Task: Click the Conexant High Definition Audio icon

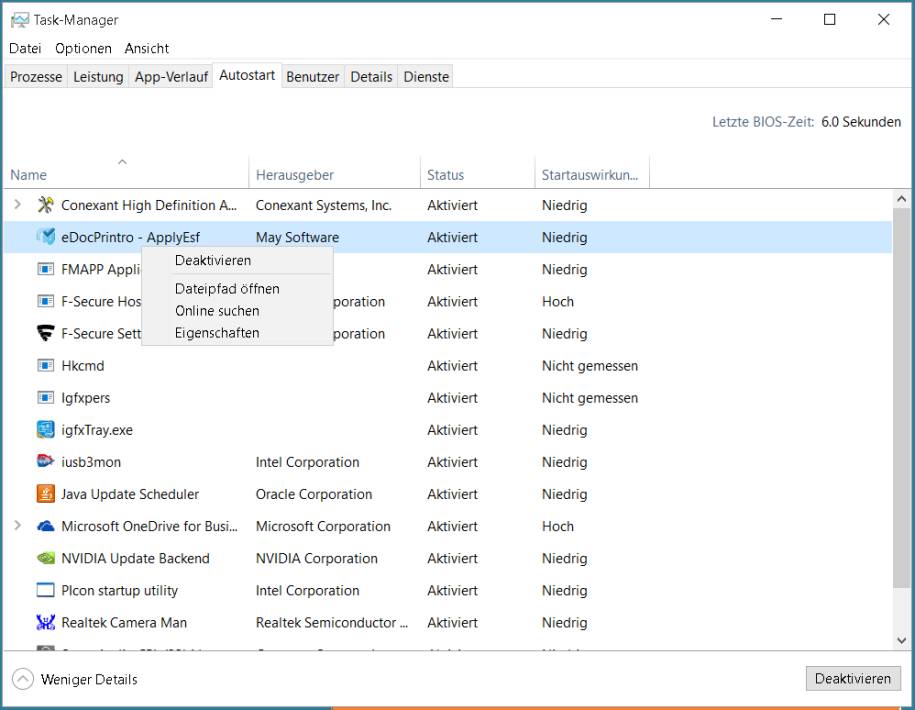Action: (x=45, y=205)
